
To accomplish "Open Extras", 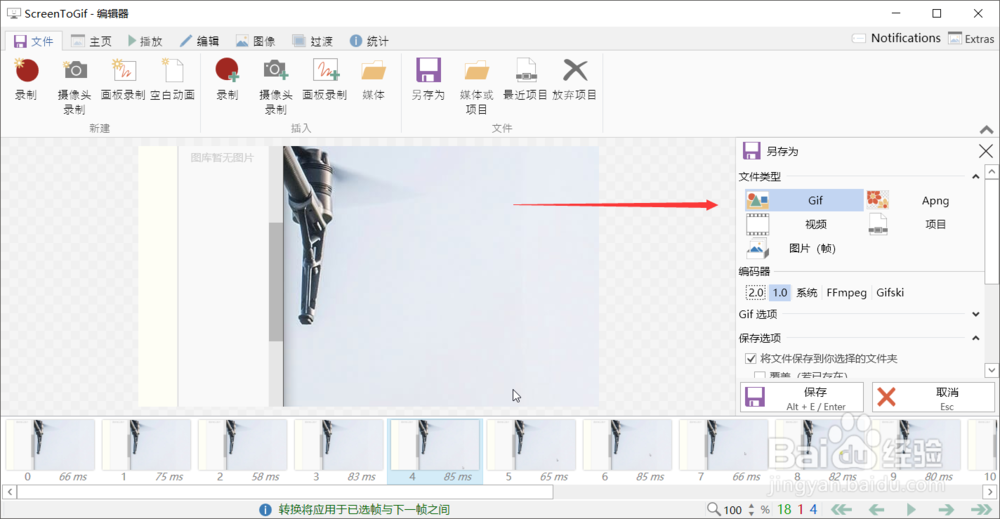I will (971, 39).
